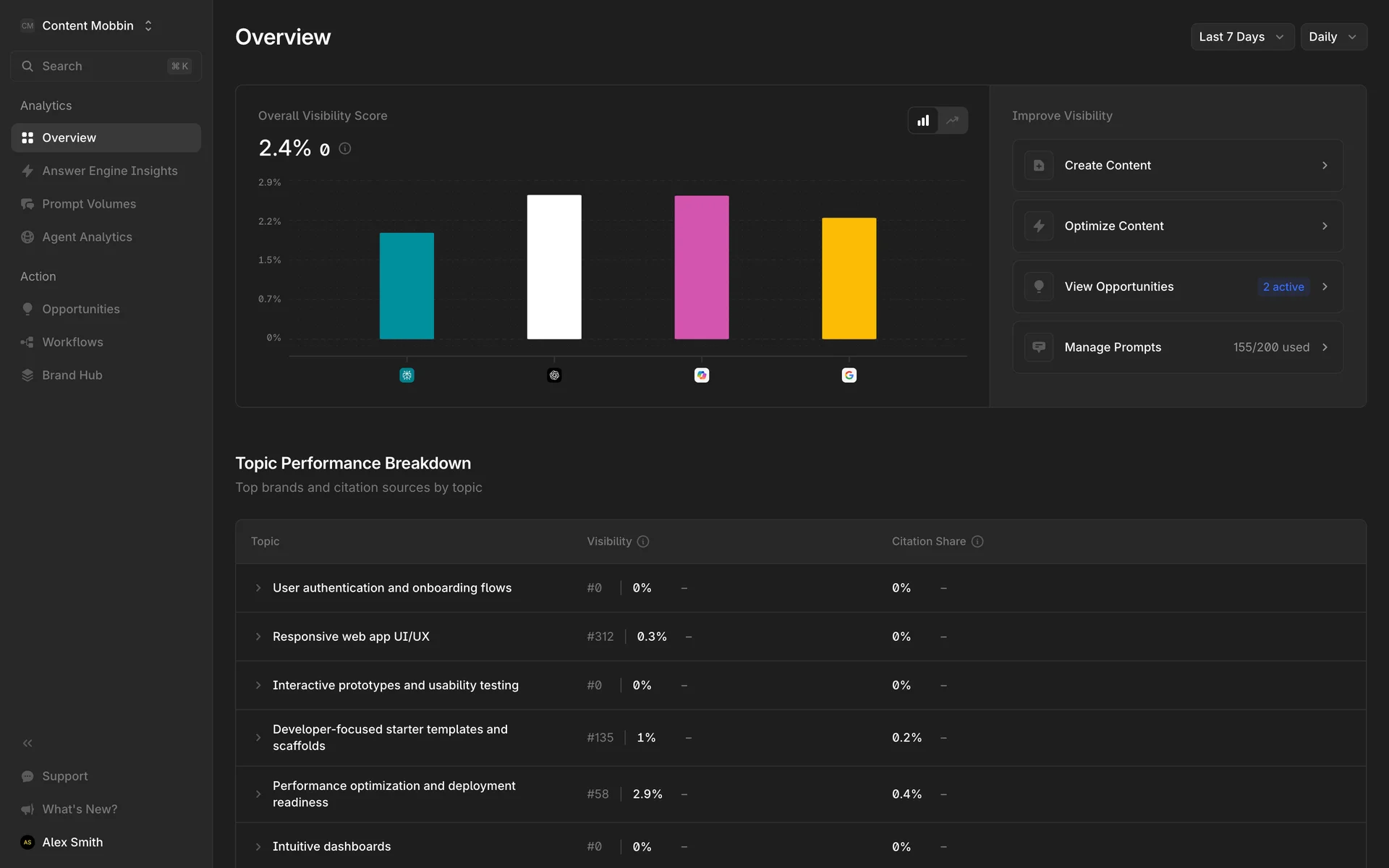Open the Daily interval dropdown
1389x868 pixels.
(1333, 37)
